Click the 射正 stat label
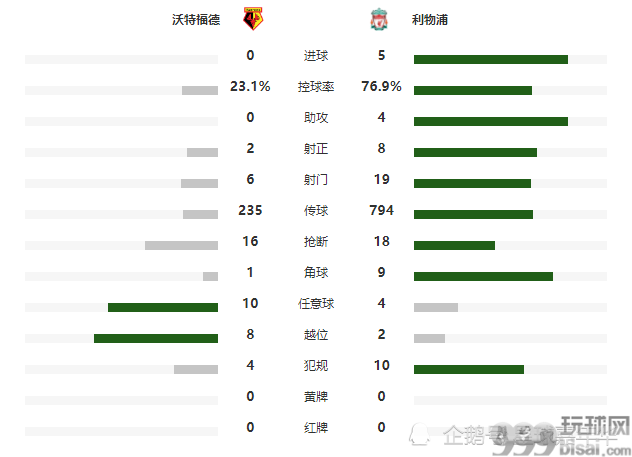Viewport: 632px width, 457px height. 316,149
